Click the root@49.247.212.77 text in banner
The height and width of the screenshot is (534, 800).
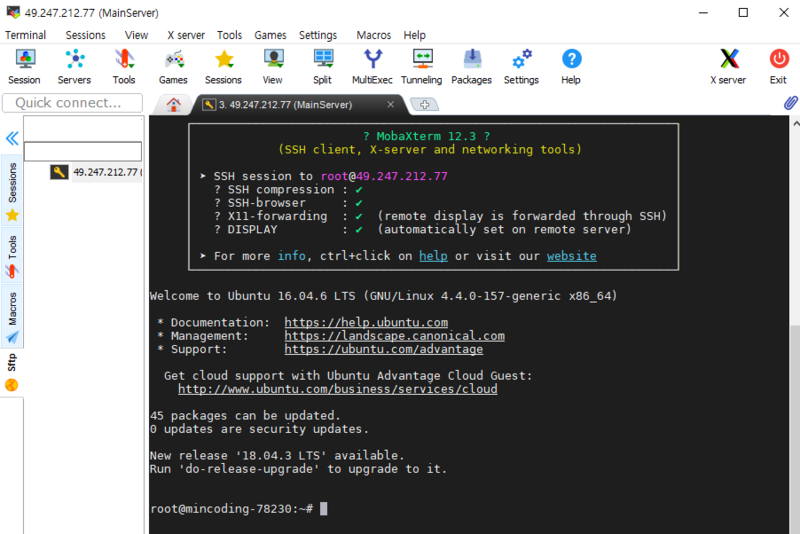point(384,176)
